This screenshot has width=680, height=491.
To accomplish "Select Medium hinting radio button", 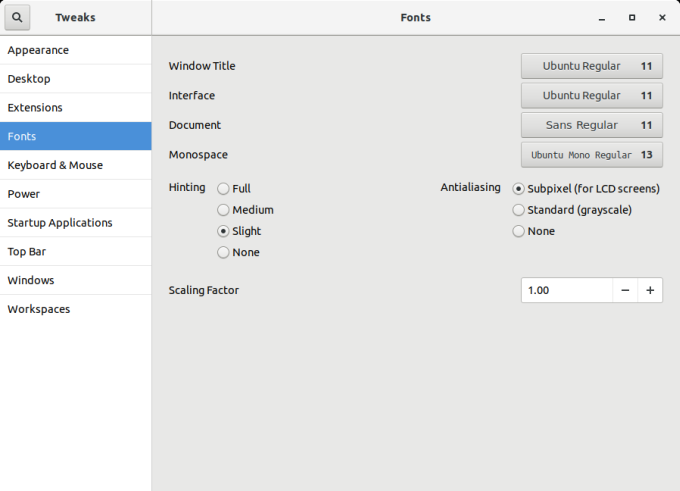I will (x=223, y=210).
